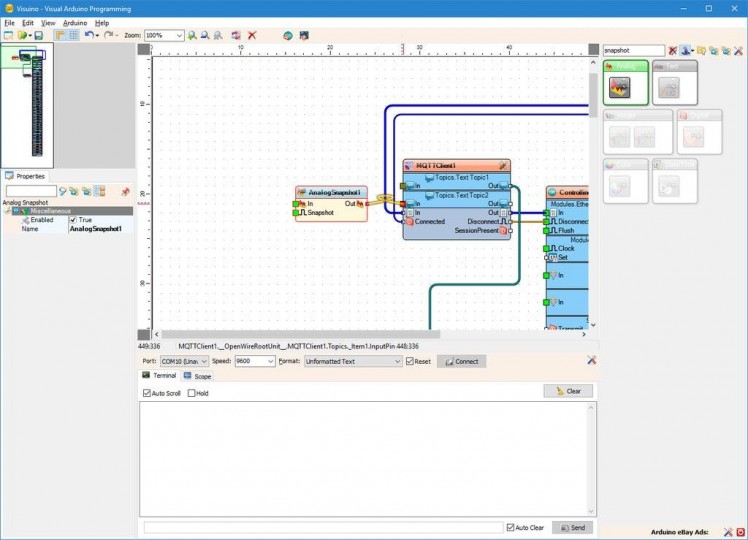Clear the snapshot component search filter
Image resolution: width=748 pixels, height=540 pixels.
coord(673,50)
